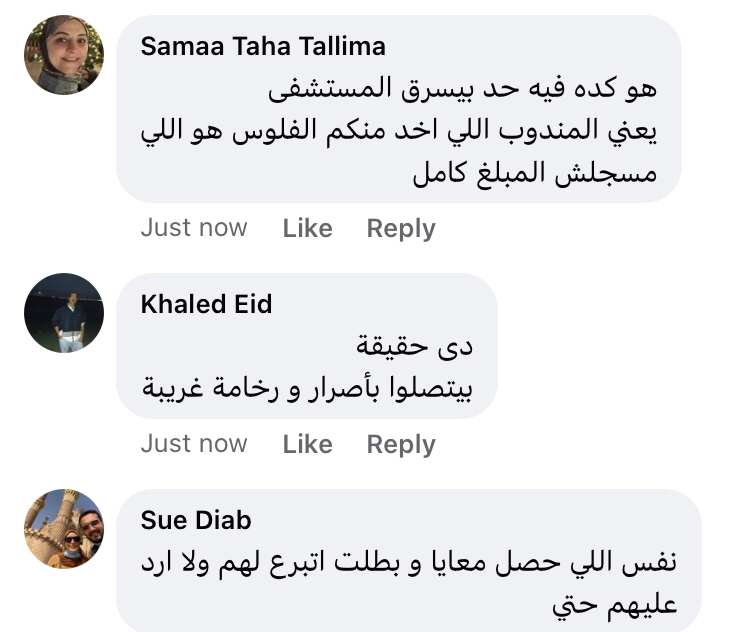Click 'دى حقيقة' line in Khaled's comment

click(x=414, y=346)
